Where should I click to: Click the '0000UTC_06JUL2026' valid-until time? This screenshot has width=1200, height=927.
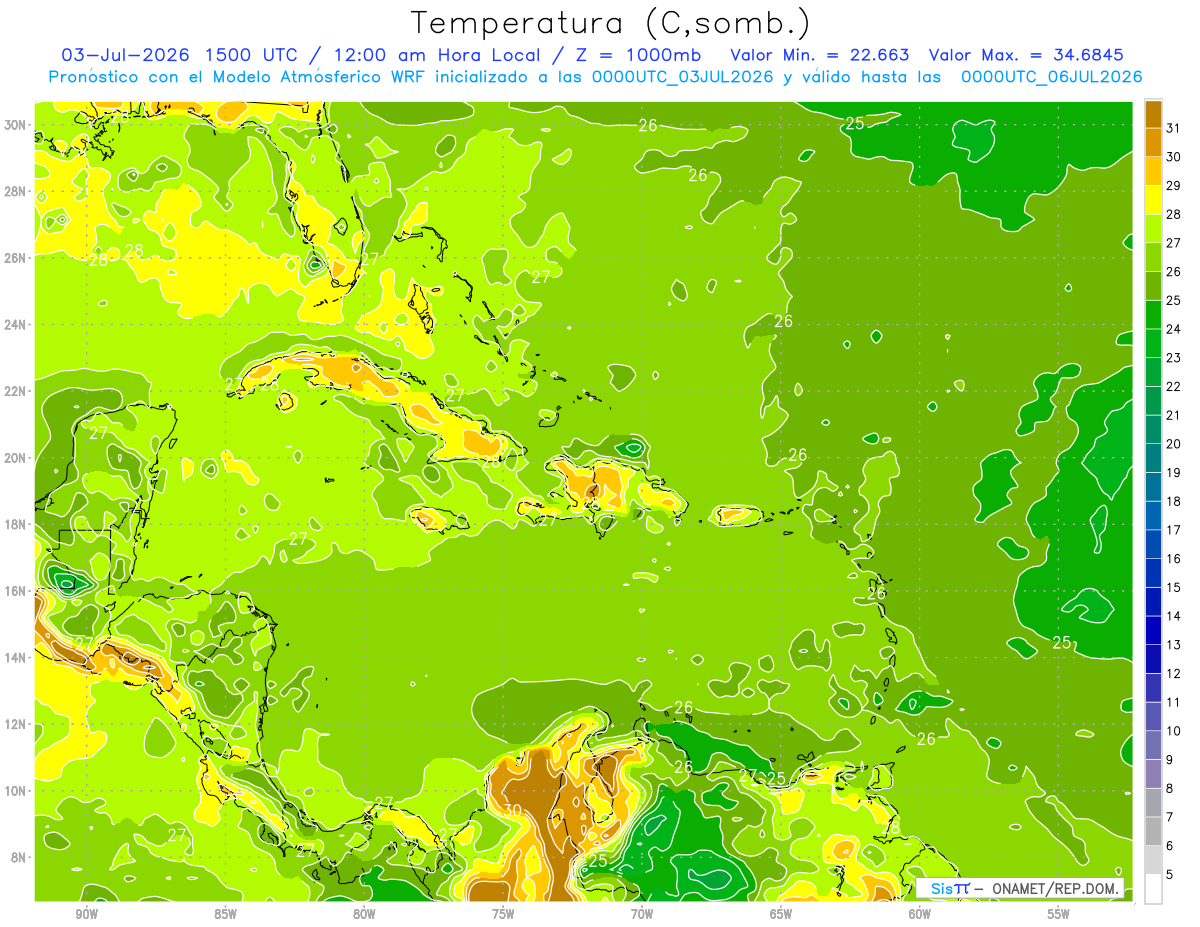click(1051, 77)
